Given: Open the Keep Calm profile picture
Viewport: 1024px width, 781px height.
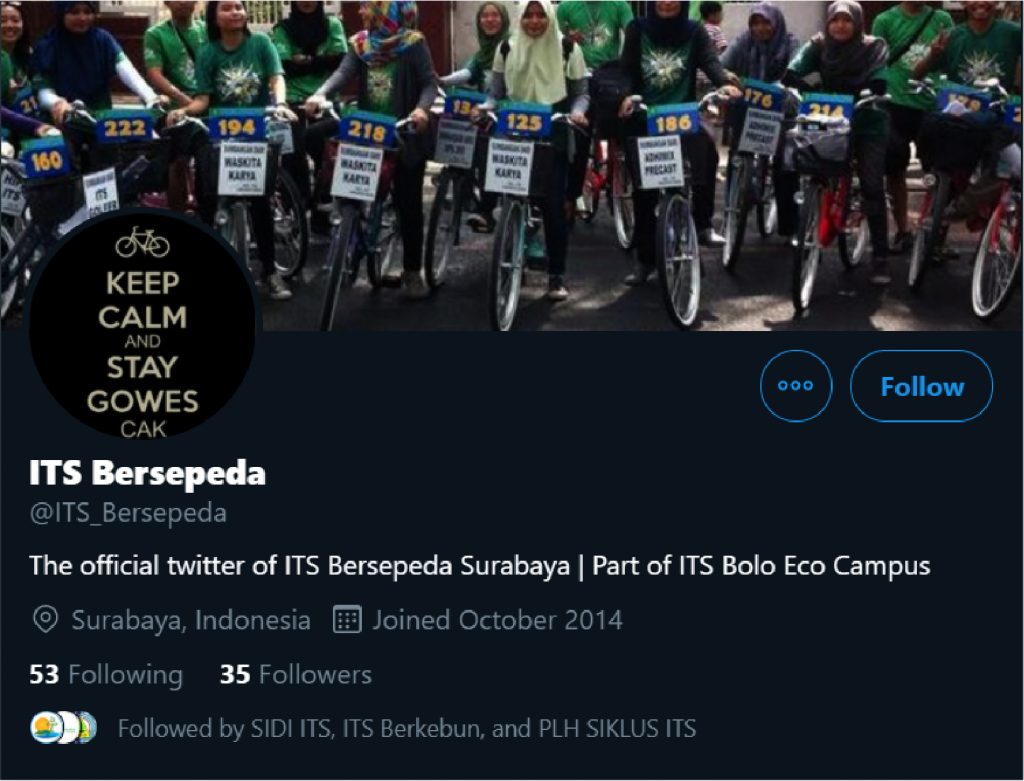Looking at the screenshot, I should [142, 325].
